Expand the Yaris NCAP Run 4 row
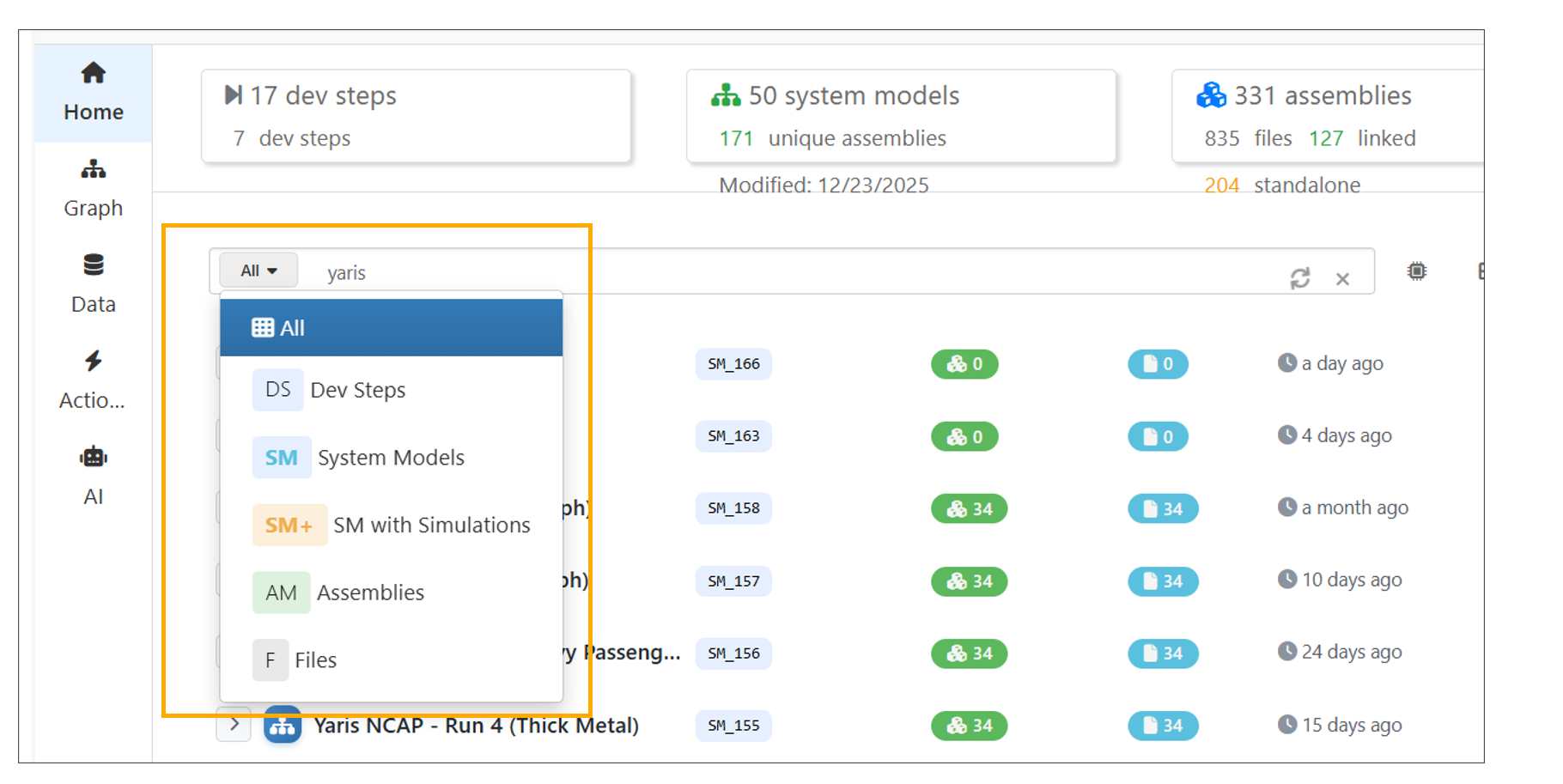 [x=234, y=725]
